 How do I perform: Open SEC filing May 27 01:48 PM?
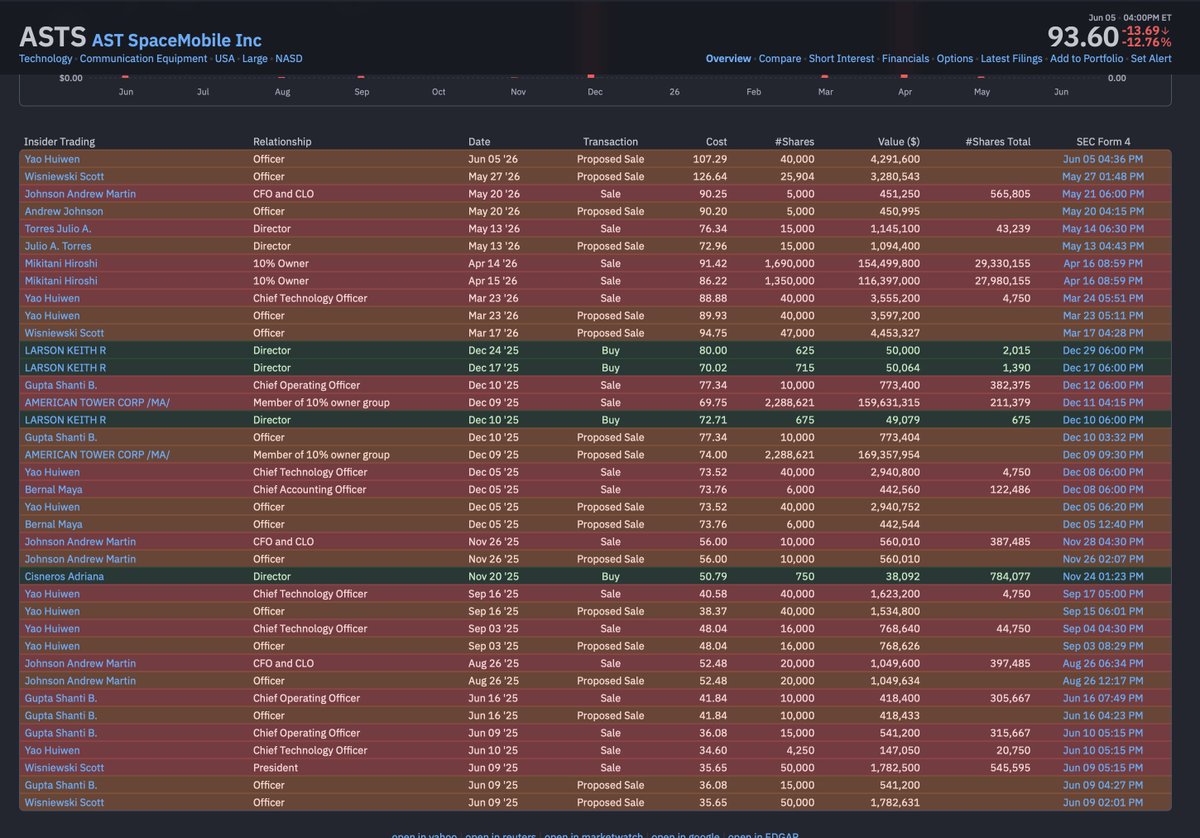click(1103, 176)
